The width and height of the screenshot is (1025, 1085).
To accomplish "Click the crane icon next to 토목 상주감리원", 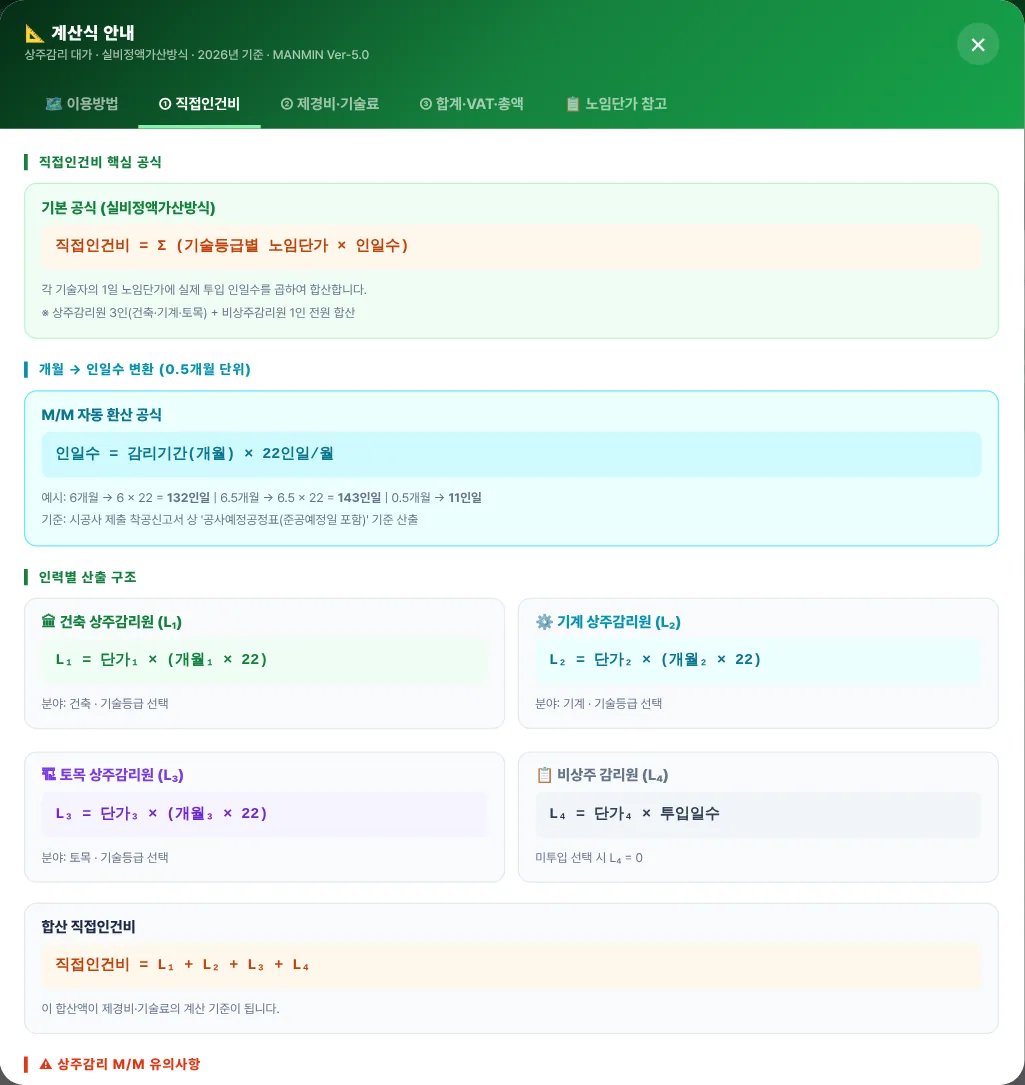I will point(48,774).
